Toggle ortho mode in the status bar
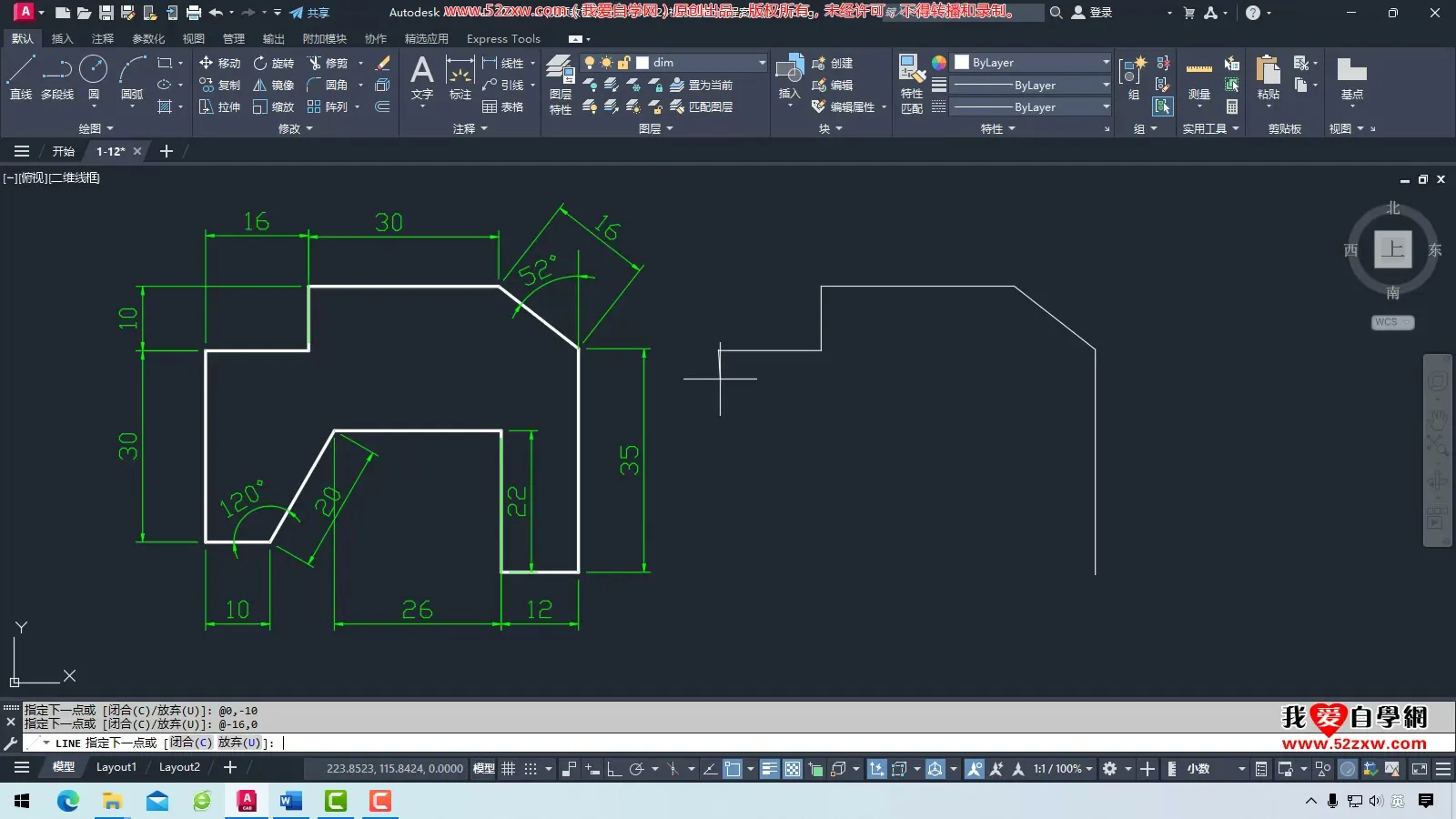1456x819 pixels. 614,769
